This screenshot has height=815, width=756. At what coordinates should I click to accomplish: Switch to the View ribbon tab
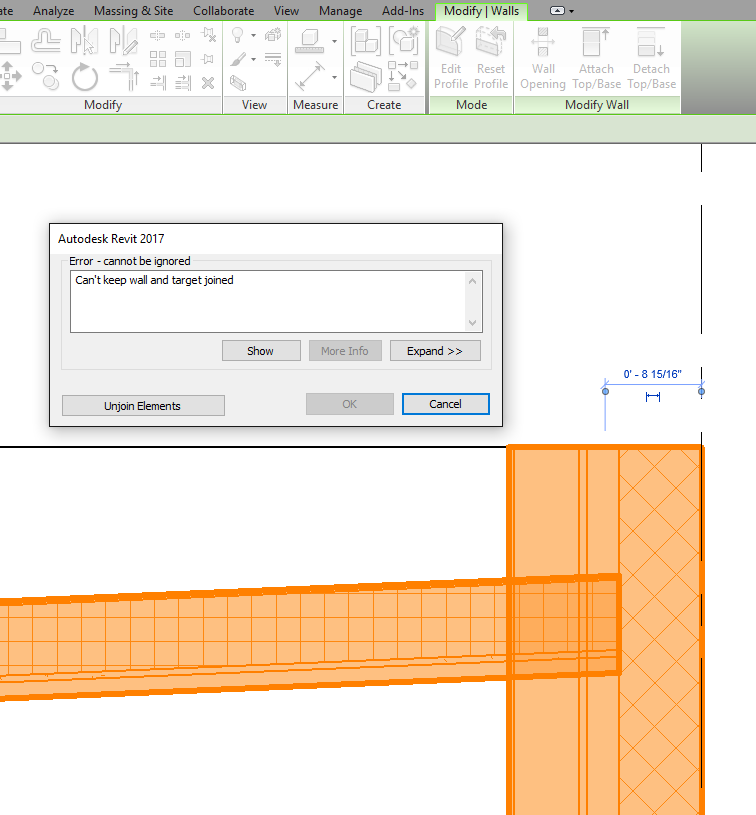(286, 11)
